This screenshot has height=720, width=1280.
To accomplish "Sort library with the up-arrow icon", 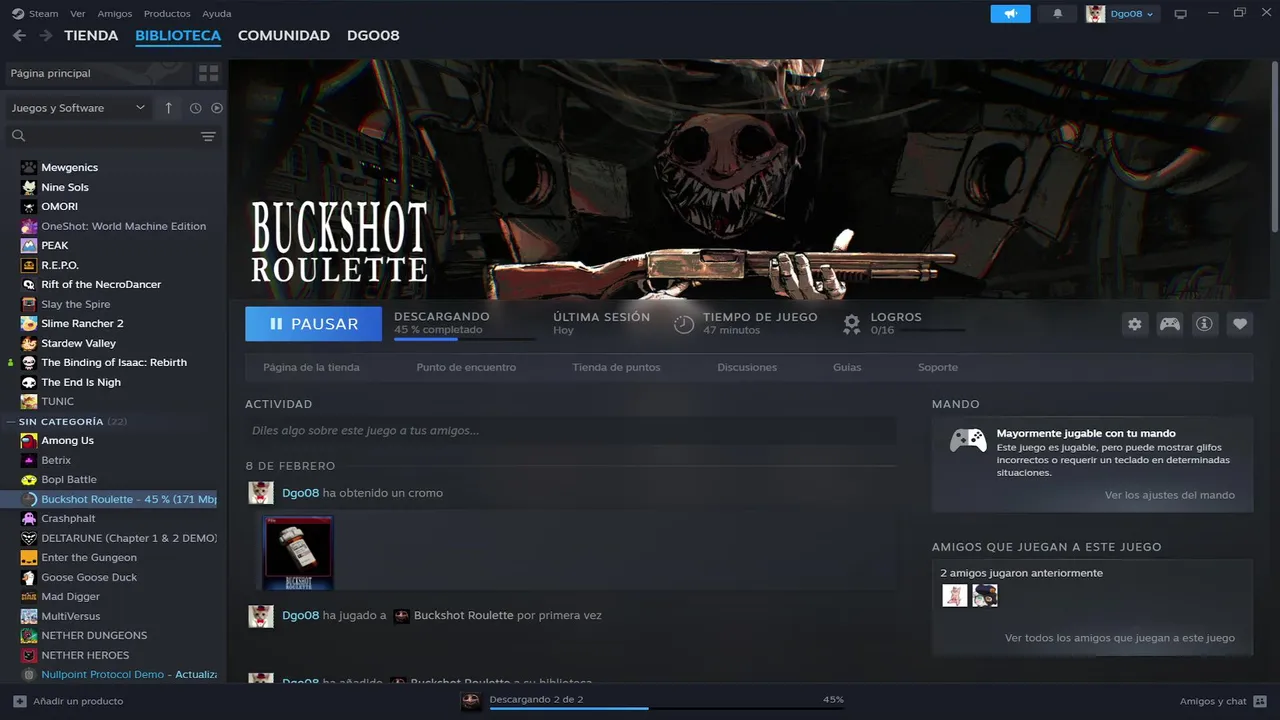I will (168, 108).
